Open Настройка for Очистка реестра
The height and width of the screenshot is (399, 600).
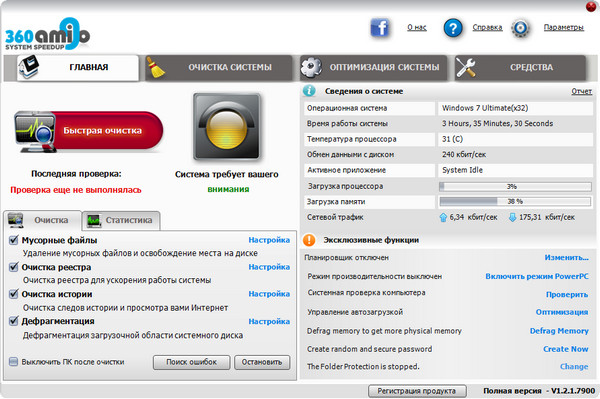pos(269,267)
